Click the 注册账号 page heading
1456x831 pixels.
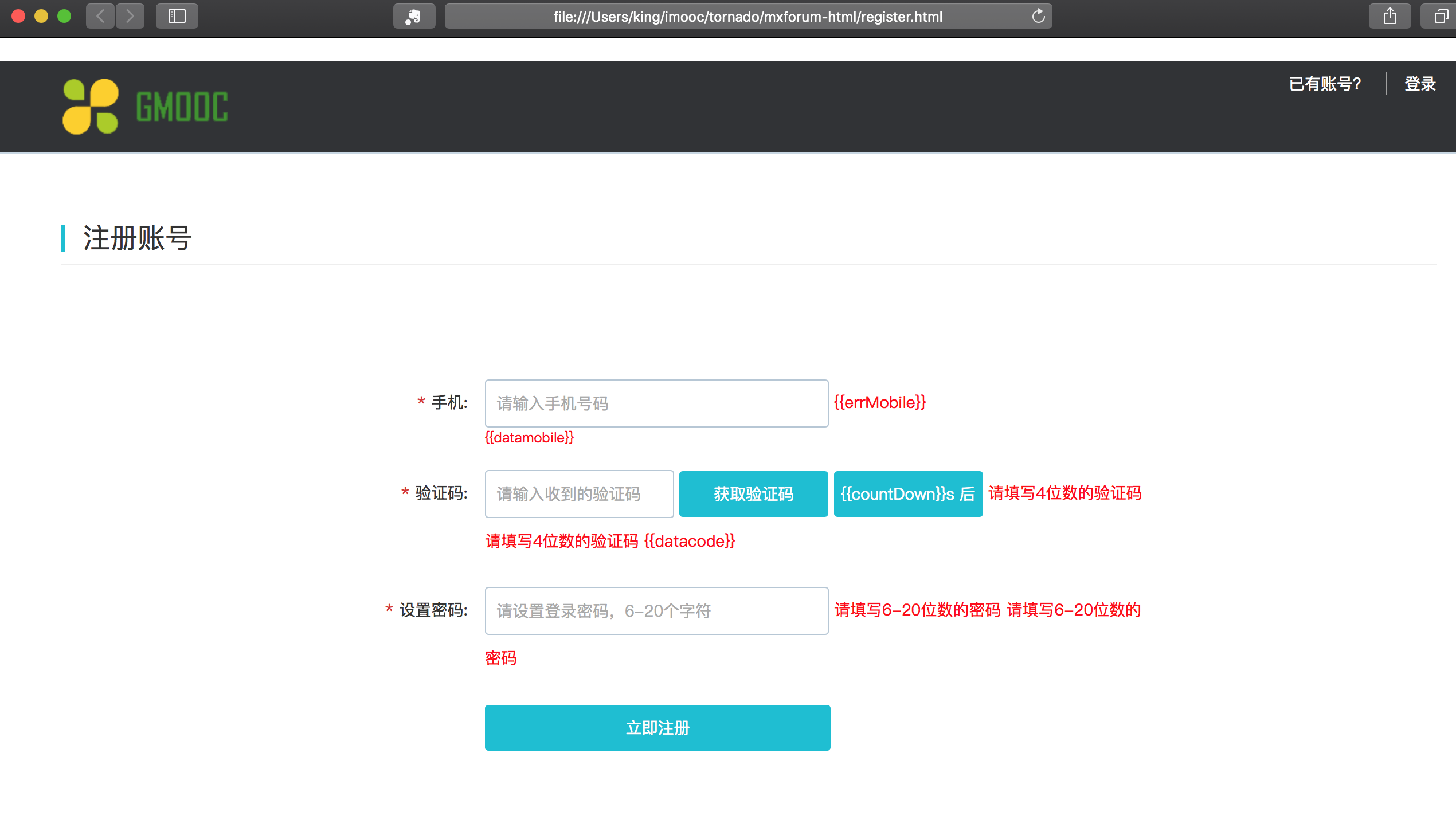[138, 238]
